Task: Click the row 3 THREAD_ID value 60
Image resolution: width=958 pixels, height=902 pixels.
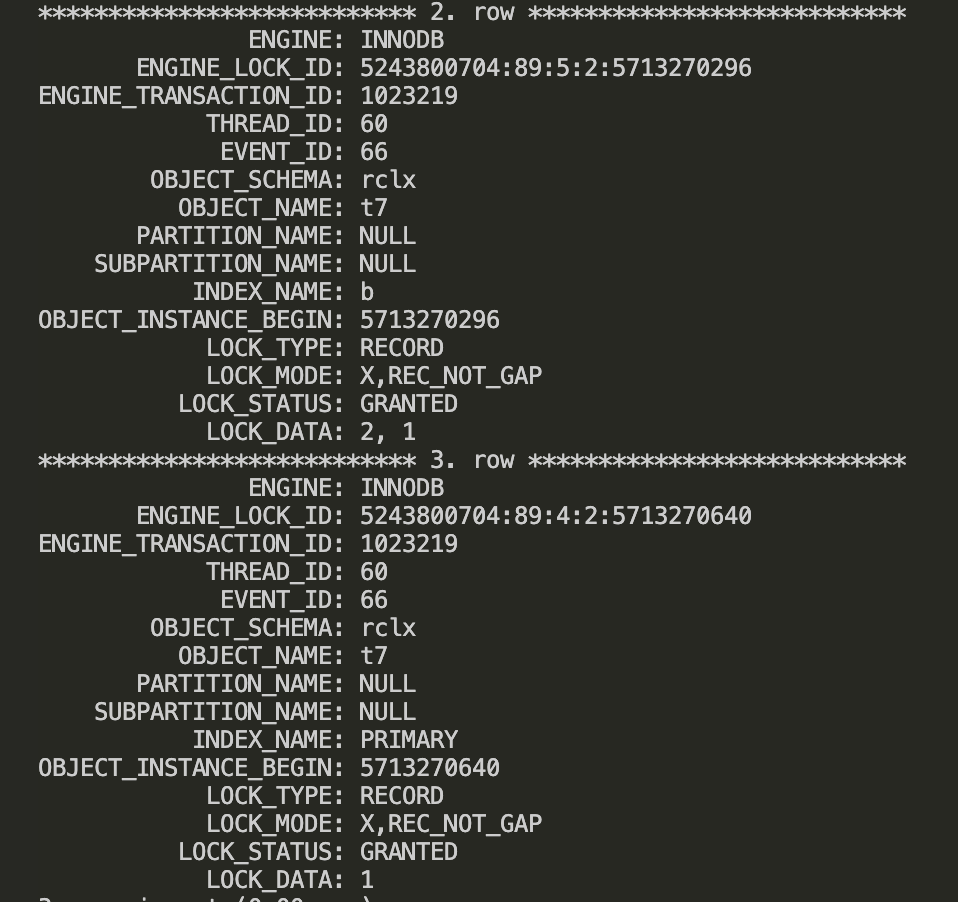Action: coord(374,572)
